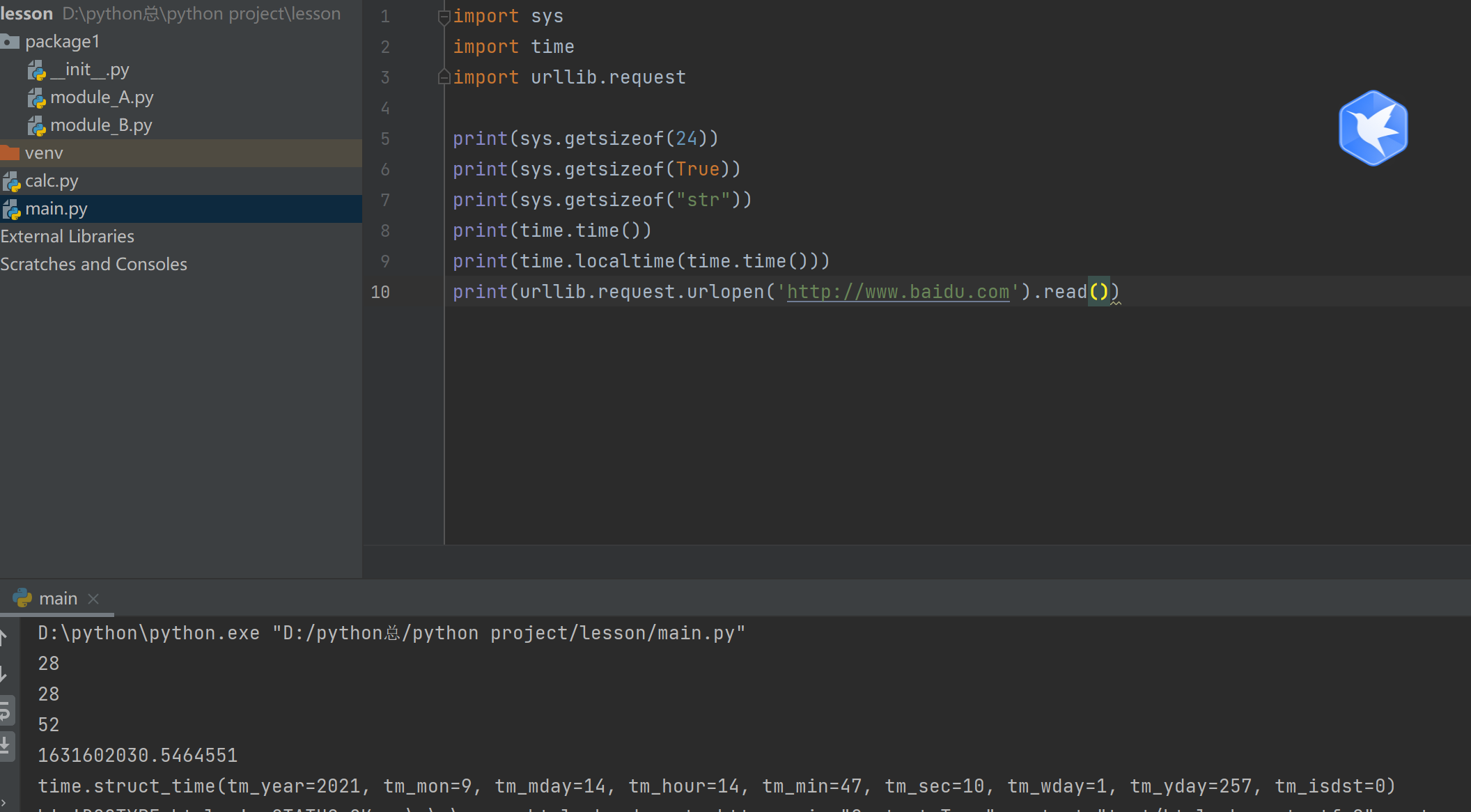Open the http://www.baidu.com link
1471x812 pixels.
(898, 291)
